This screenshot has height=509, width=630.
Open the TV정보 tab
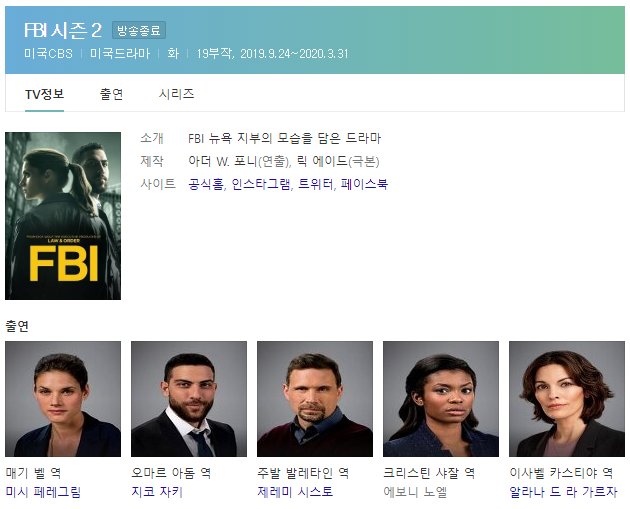[44, 94]
